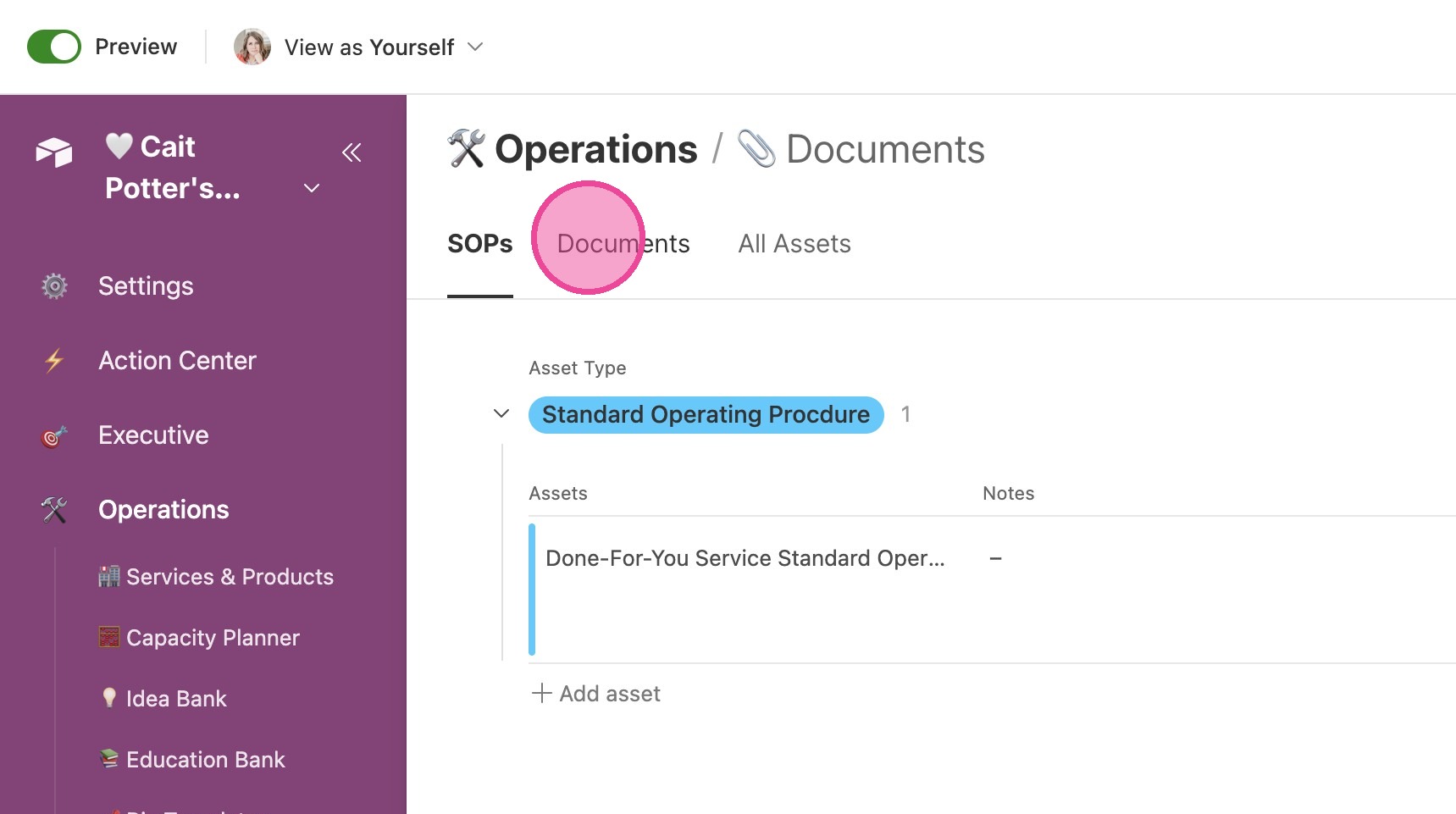Select Operations tools icon in sidebar
This screenshot has width=1456, height=814.
54,510
